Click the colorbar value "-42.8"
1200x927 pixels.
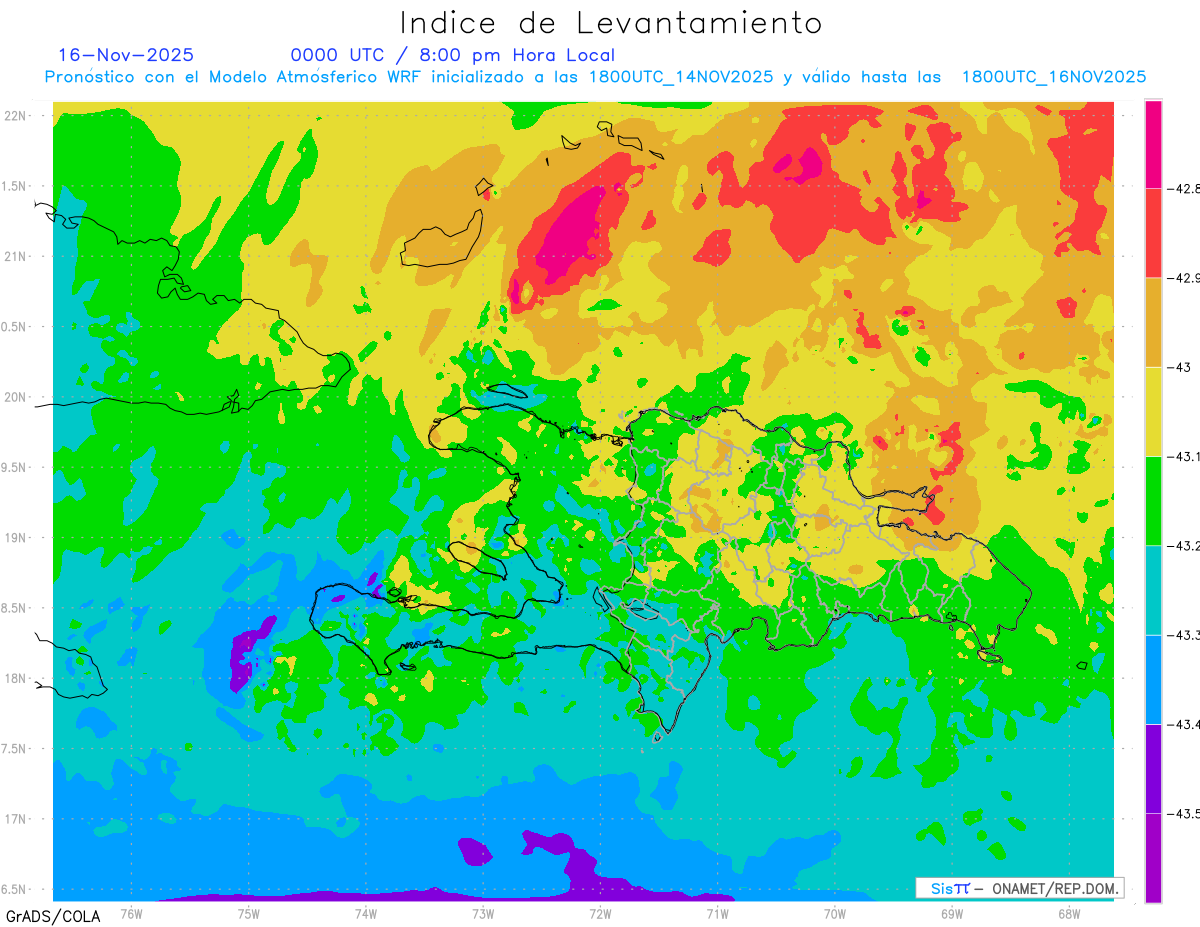pos(1182,188)
